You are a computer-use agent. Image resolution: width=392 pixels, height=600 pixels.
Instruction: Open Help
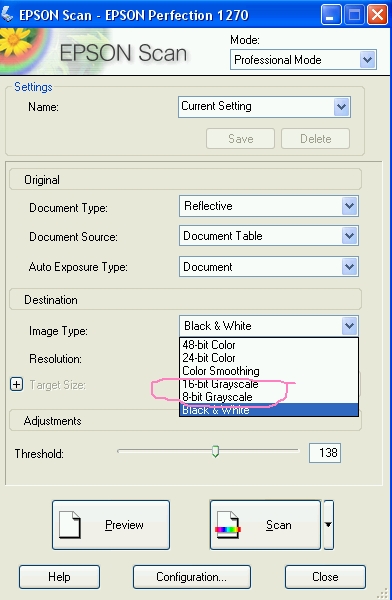[x=59, y=577]
